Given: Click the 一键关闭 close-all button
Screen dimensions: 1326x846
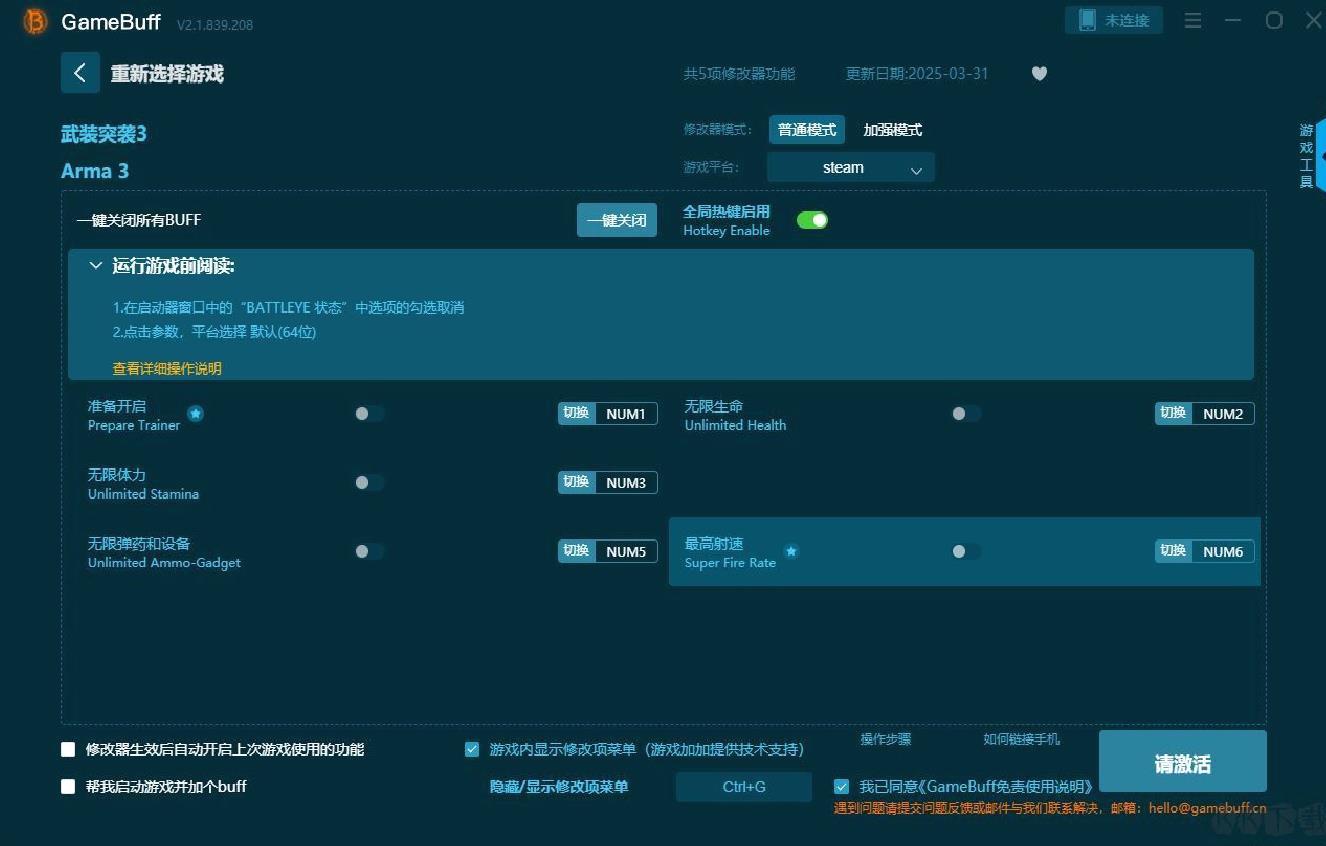Looking at the screenshot, I should click(617, 220).
